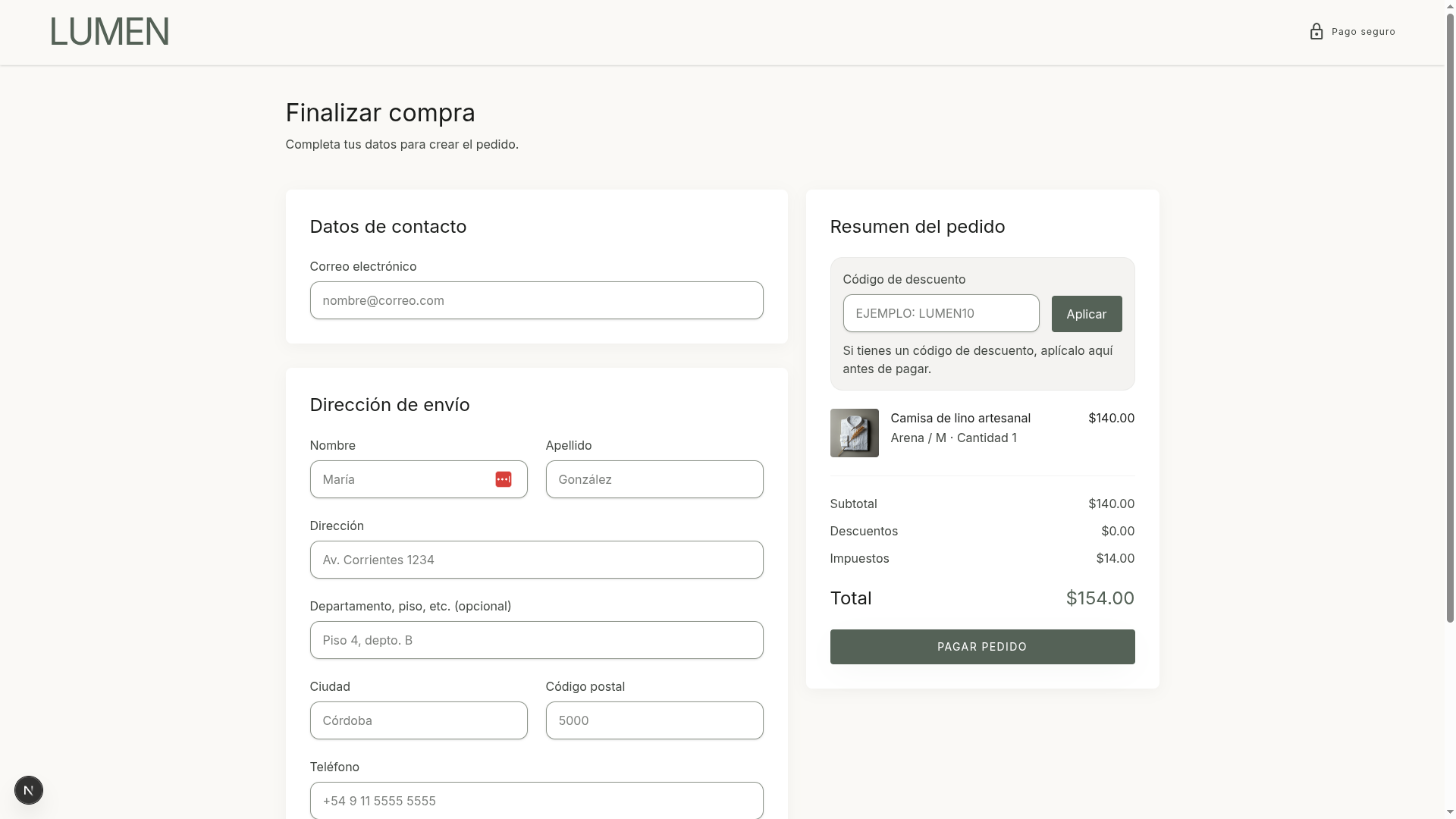Image resolution: width=1456 pixels, height=819 pixels.
Task: Click the PAGAR PEDIDO button
Action: point(982,647)
